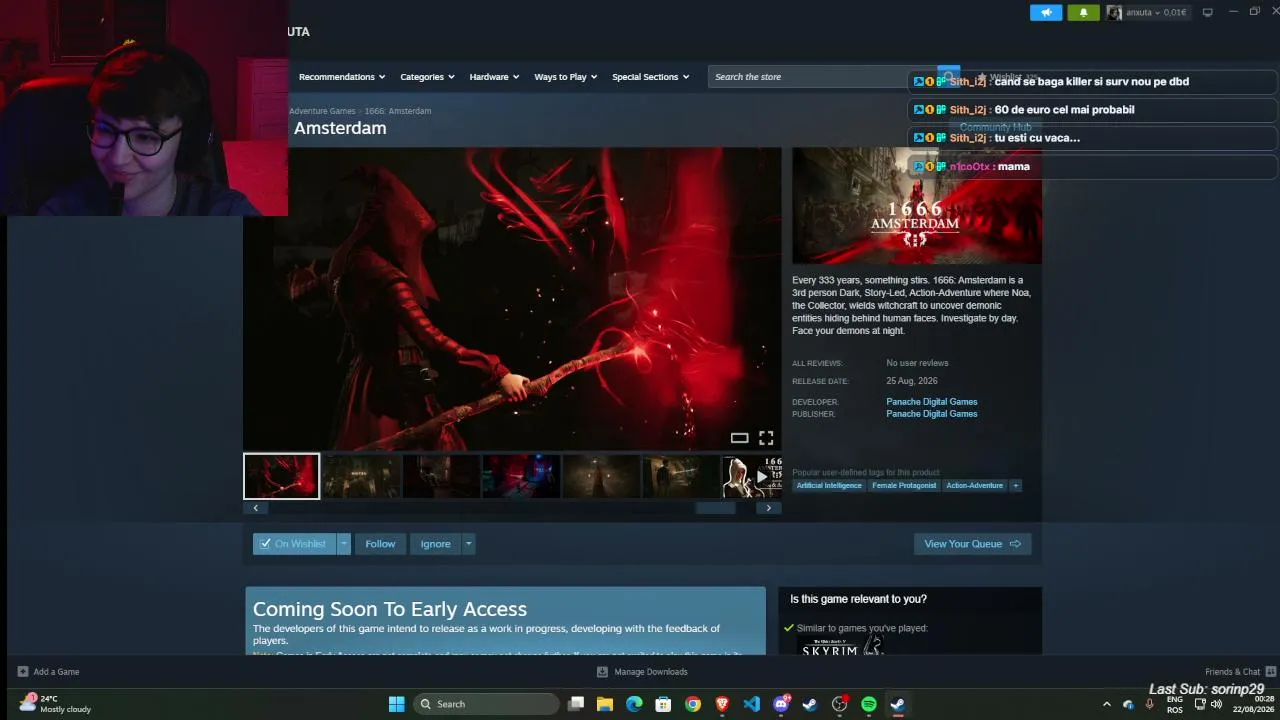This screenshot has width=1280, height=720.
Task: Switch Steam to Big Picture mode icon
Action: tap(1208, 12)
